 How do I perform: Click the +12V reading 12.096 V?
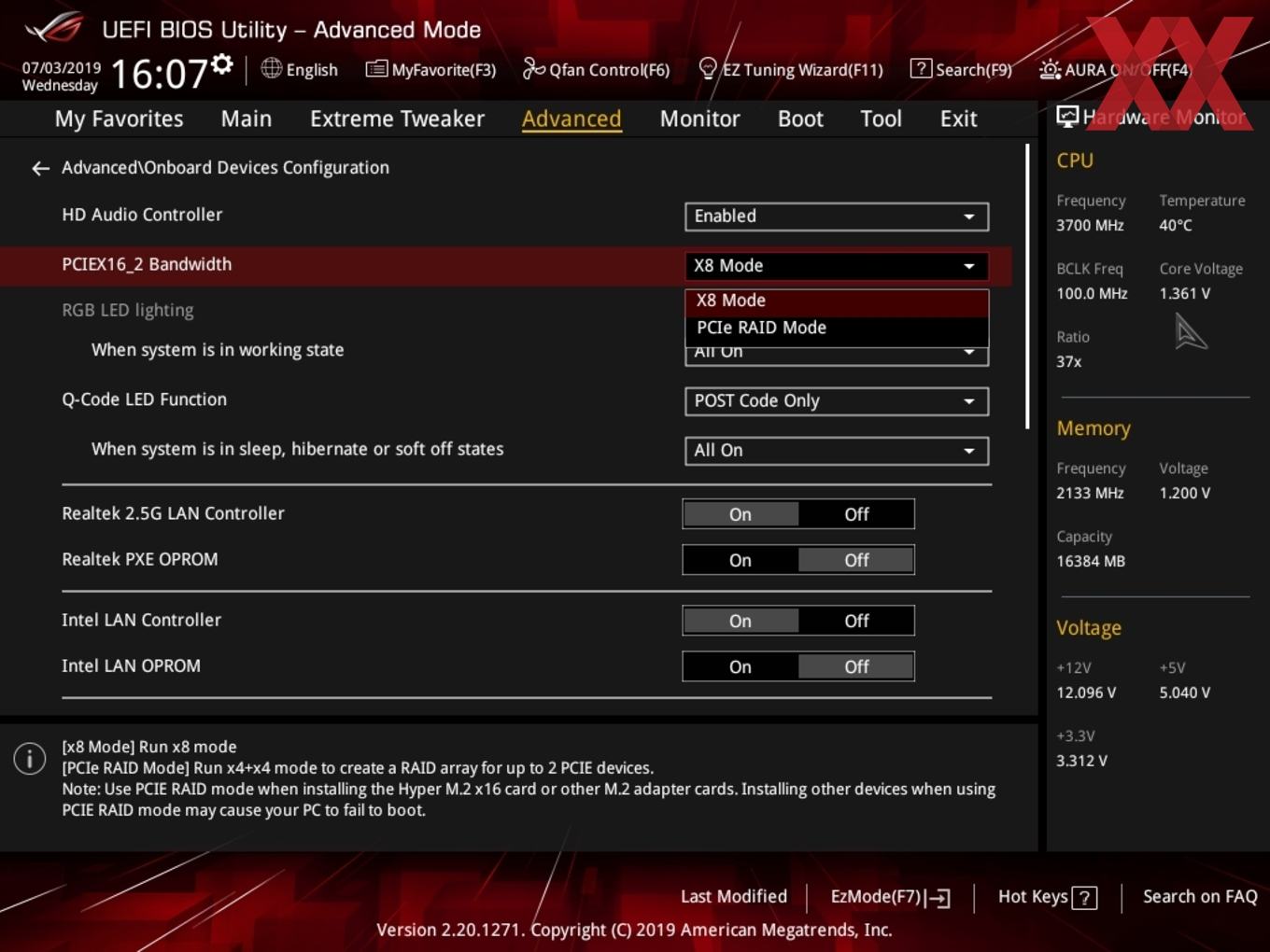[1086, 693]
